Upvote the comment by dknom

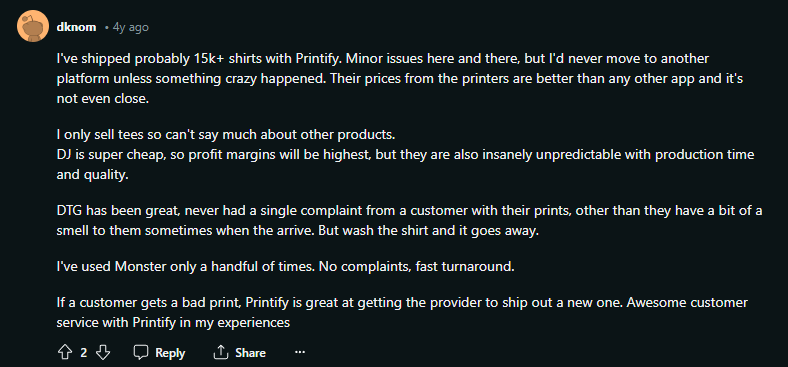(x=65, y=352)
